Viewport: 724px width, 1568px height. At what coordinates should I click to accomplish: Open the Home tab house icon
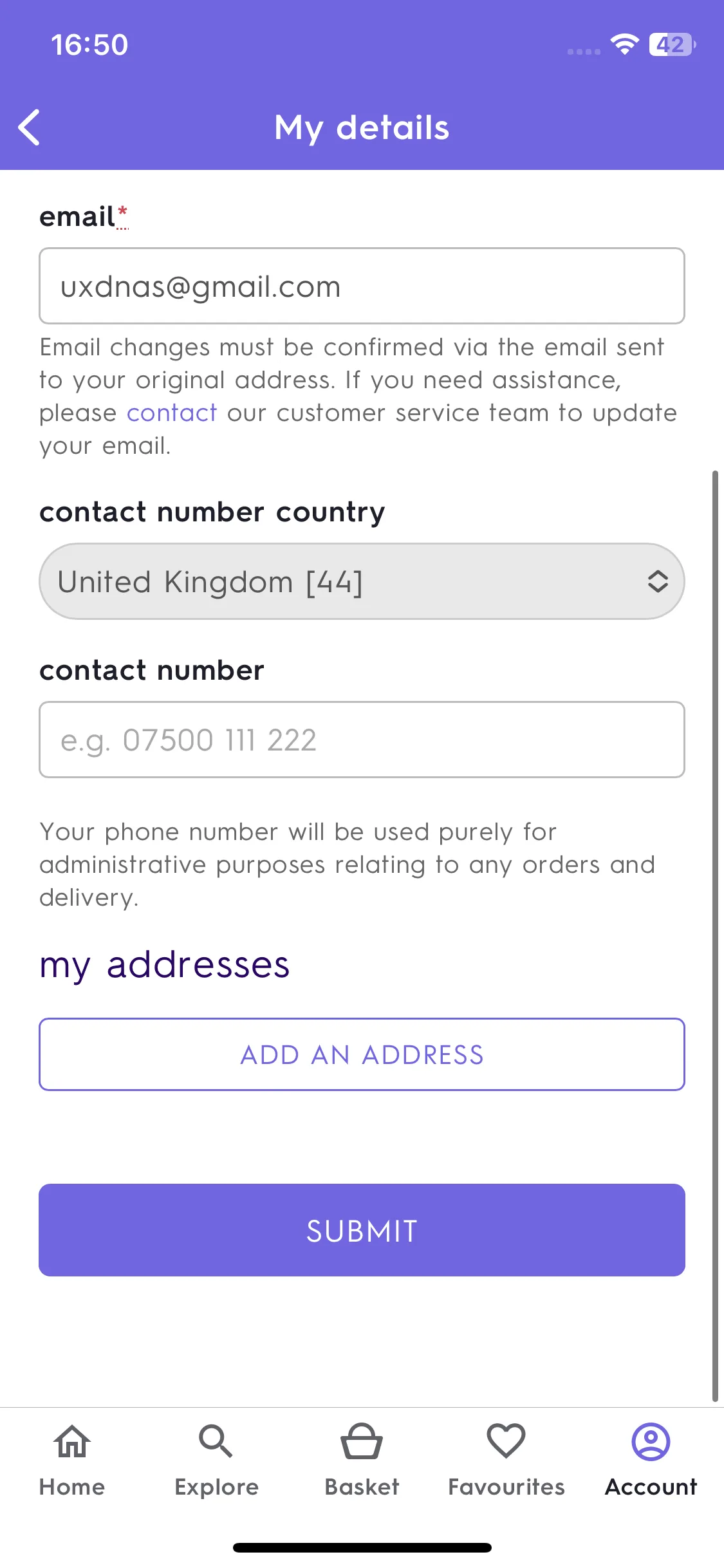72,1441
